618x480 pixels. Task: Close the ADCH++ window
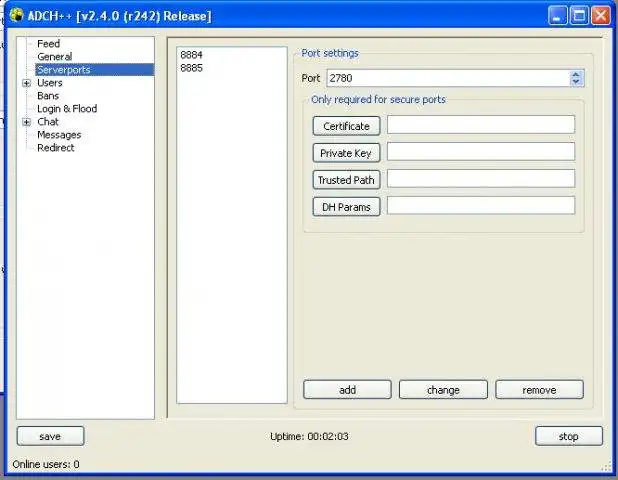coord(601,16)
